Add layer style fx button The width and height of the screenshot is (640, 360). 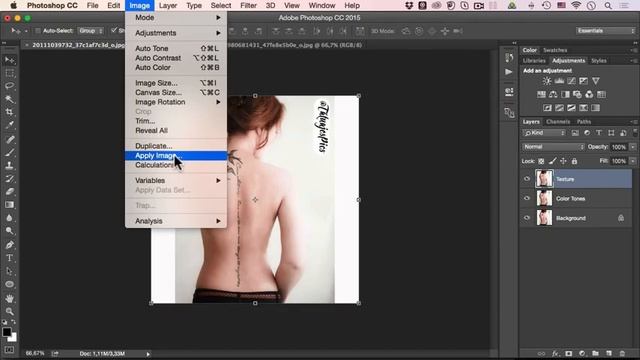pos(555,353)
